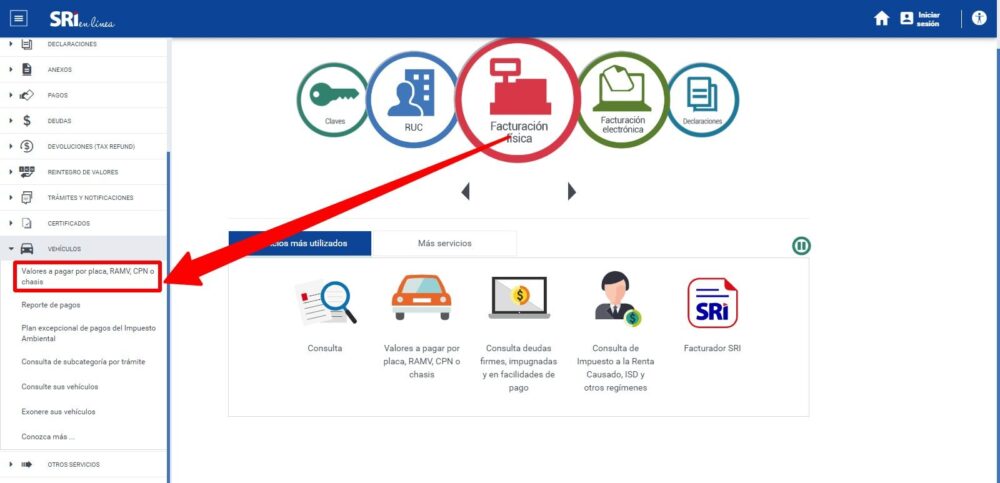Open the Facturador SRI icon
Viewport: 1000px width, 483px height.
(x=712, y=303)
